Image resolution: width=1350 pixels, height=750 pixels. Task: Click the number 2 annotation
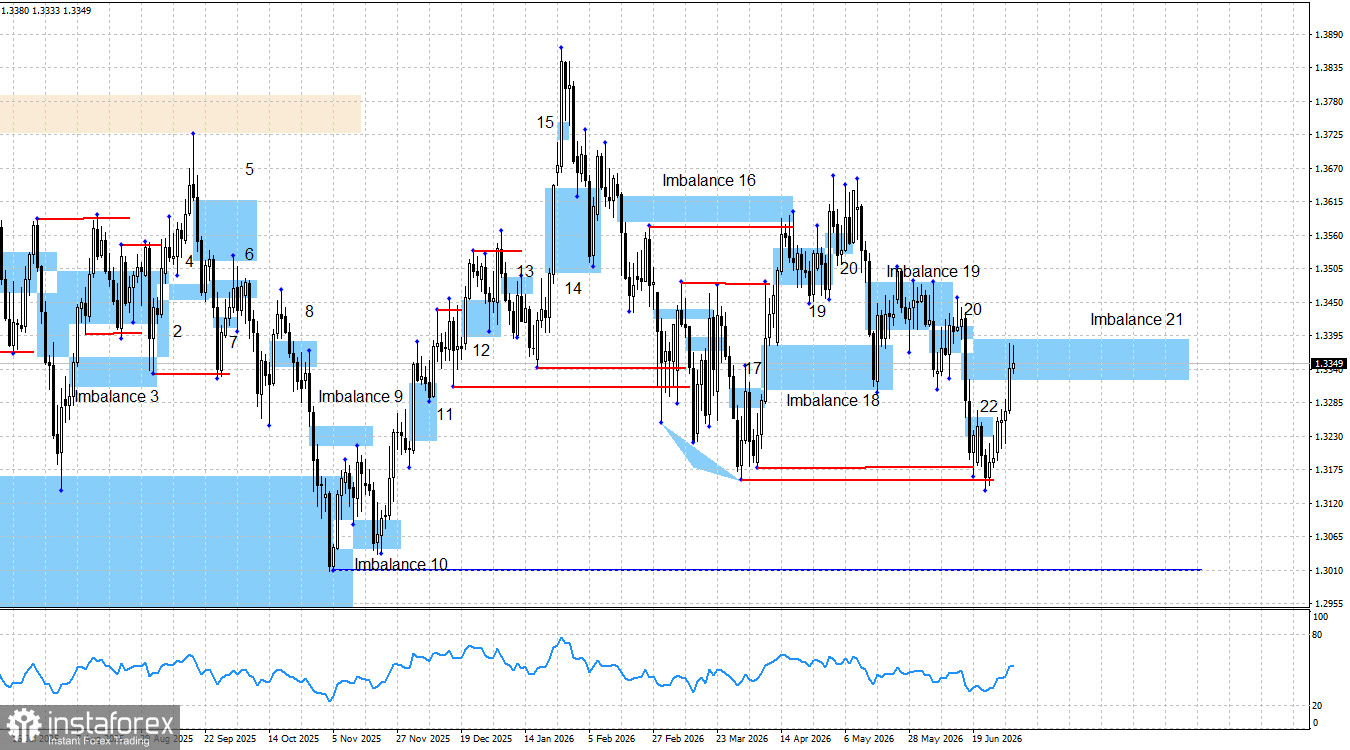point(177,331)
